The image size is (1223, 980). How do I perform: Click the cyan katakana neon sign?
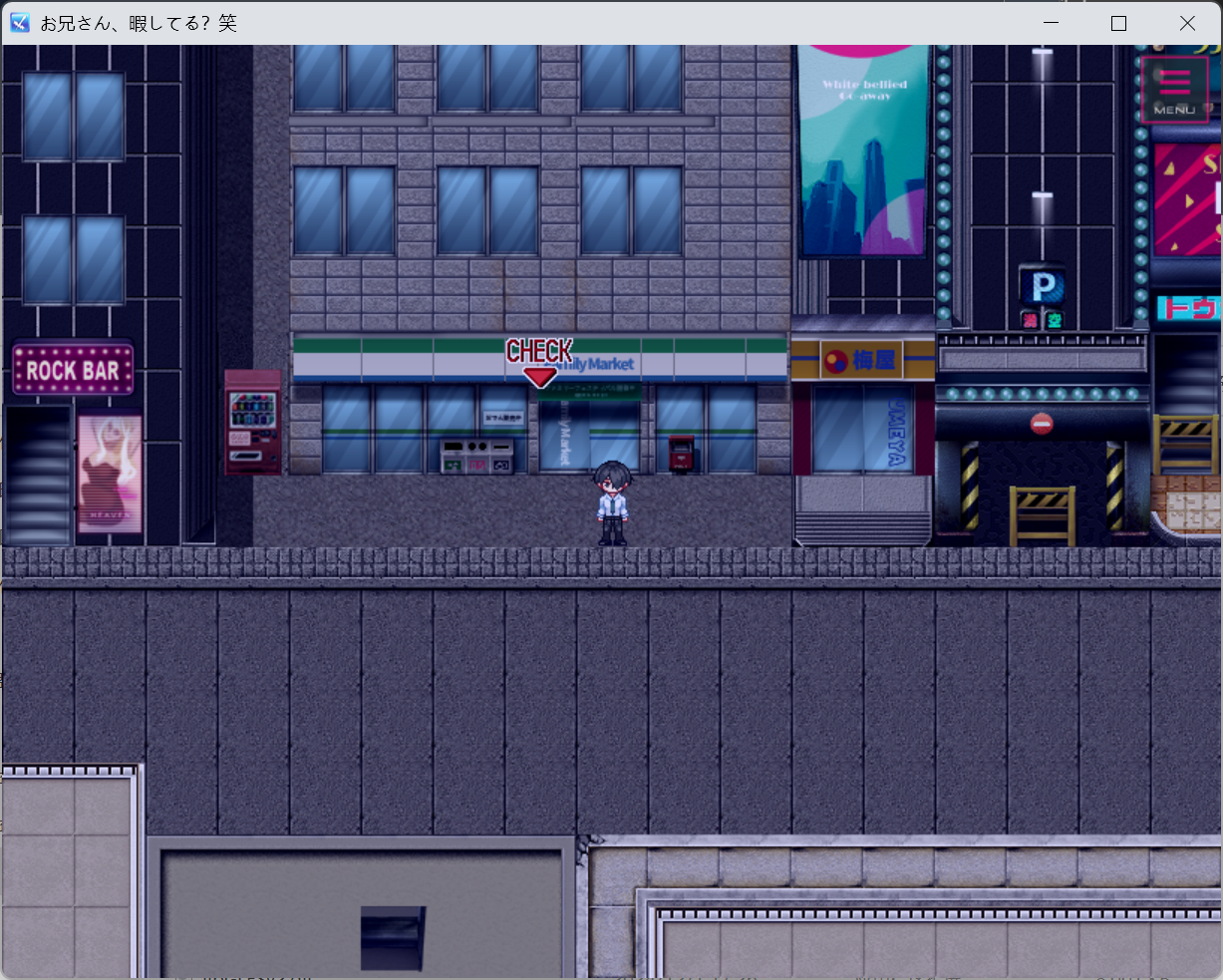[x=1186, y=308]
